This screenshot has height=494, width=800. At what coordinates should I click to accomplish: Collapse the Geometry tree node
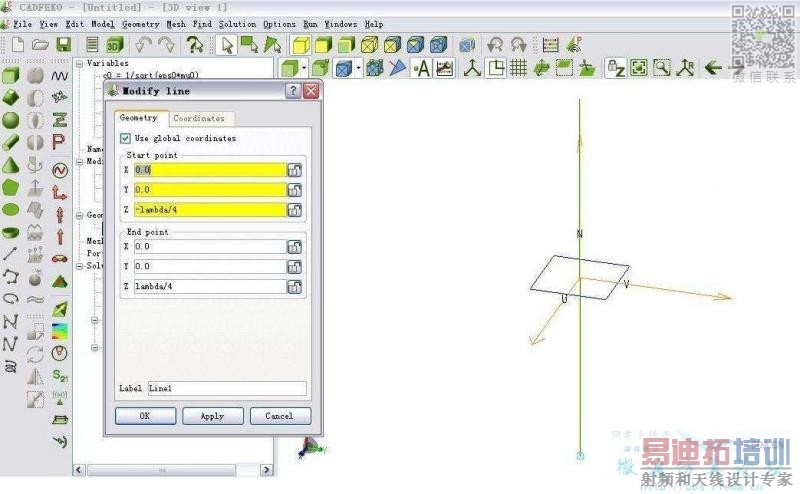click(x=80, y=215)
